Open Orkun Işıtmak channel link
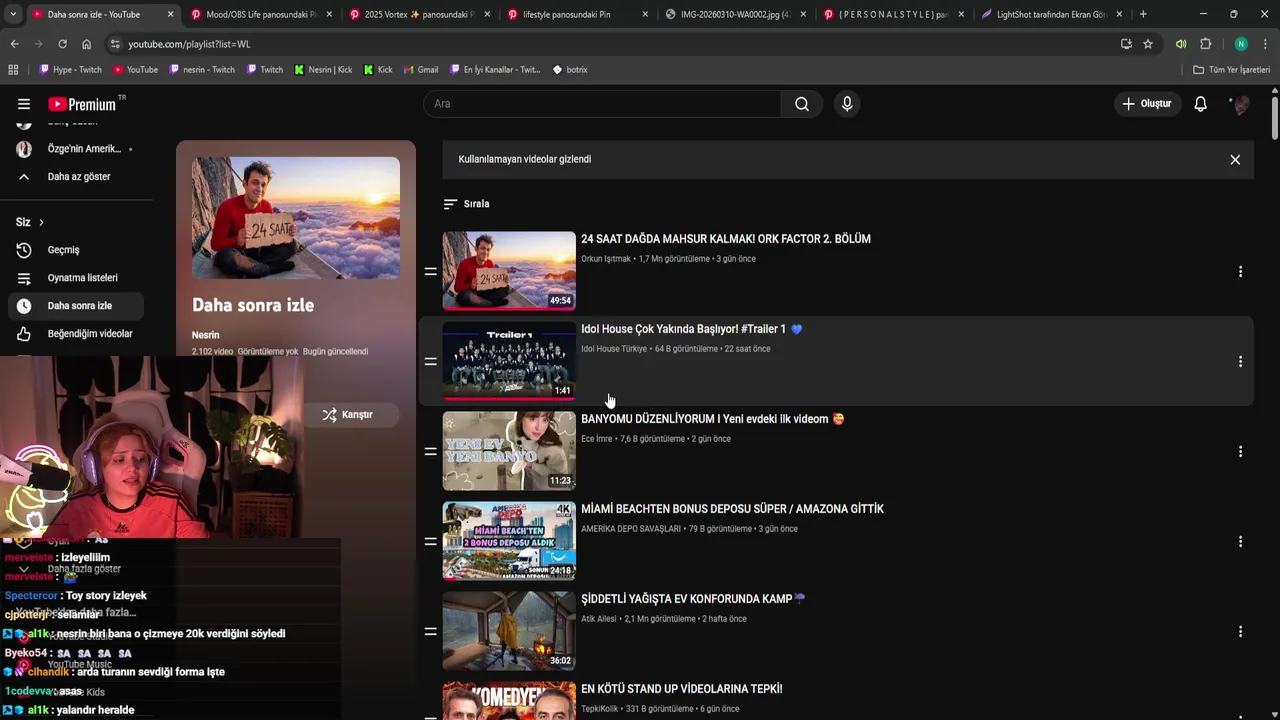This screenshot has width=1280, height=720. tap(606, 259)
